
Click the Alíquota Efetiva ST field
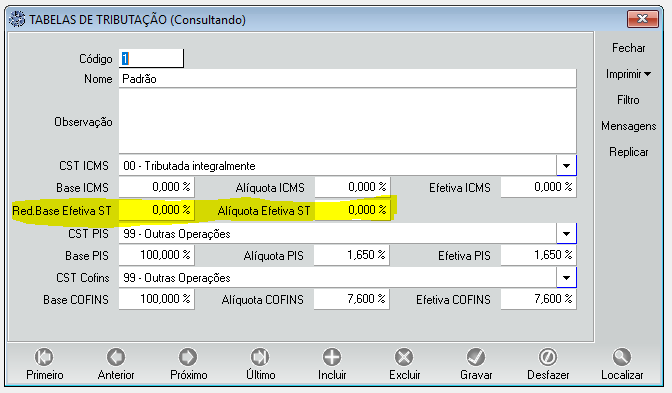(352, 210)
